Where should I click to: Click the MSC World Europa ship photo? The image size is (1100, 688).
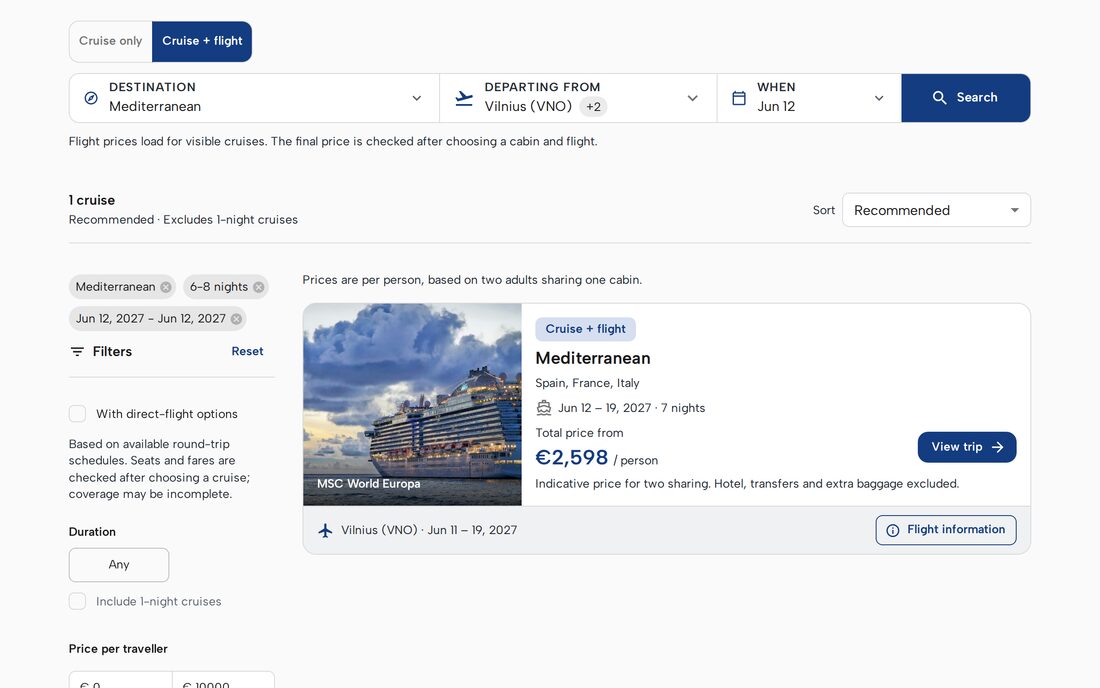[x=412, y=405]
